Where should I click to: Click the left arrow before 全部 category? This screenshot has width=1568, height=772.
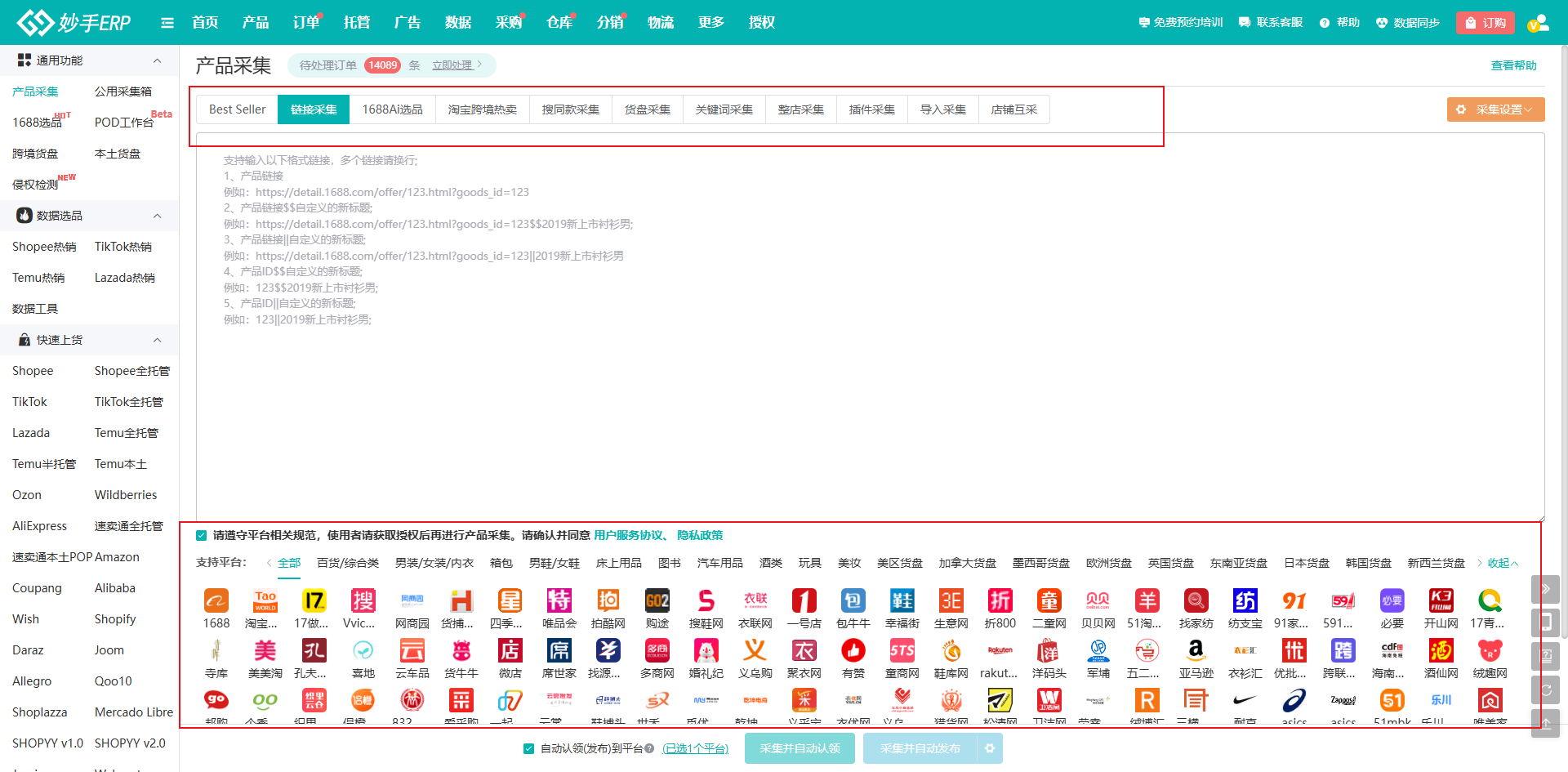click(x=269, y=563)
